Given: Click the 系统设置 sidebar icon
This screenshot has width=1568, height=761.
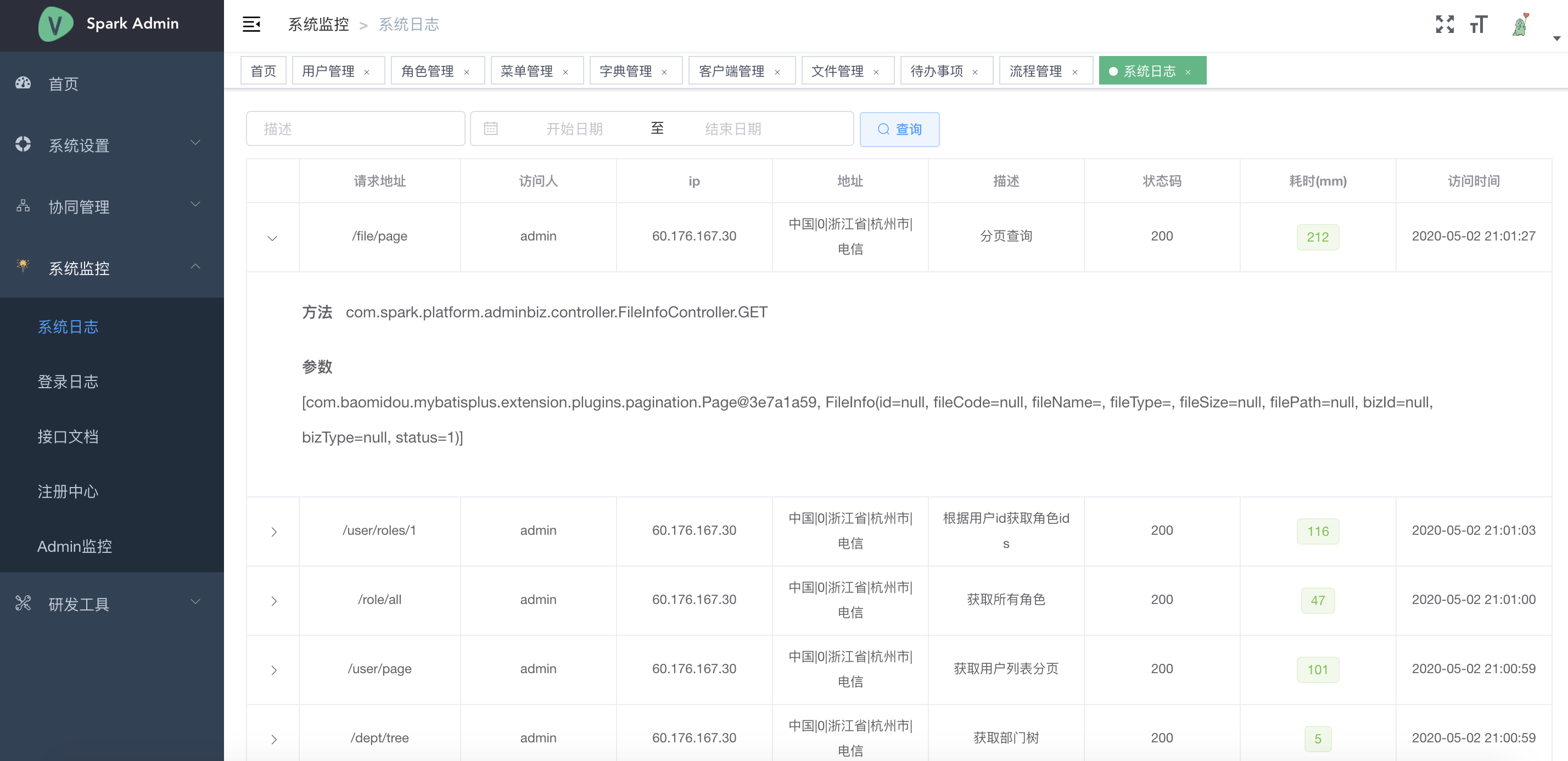Looking at the screenshot, I should pyautogui.click(x=23, y=144).
